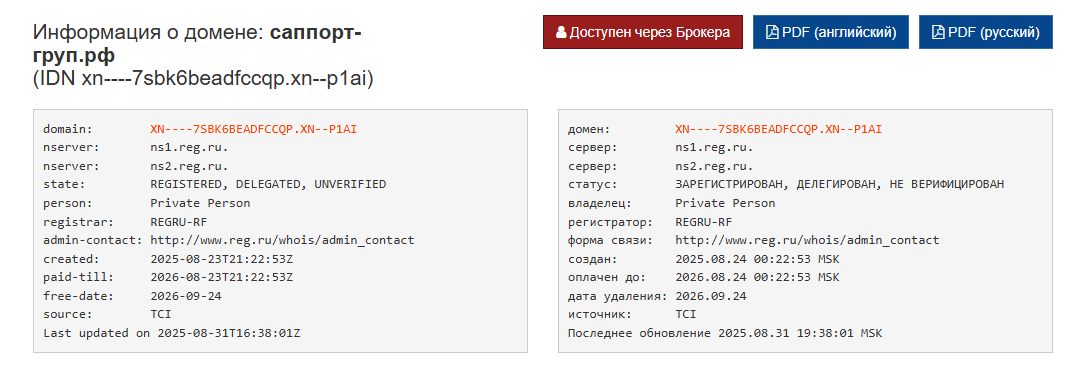
Task: Download the PDF (английский) report
Action: (831, 32)
